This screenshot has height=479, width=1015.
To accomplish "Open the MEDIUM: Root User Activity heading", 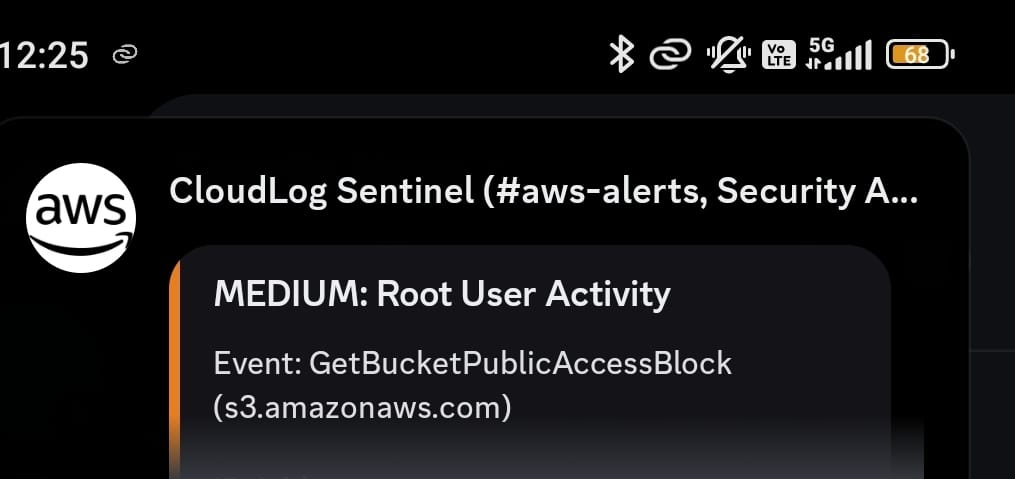I will point(442,294).
